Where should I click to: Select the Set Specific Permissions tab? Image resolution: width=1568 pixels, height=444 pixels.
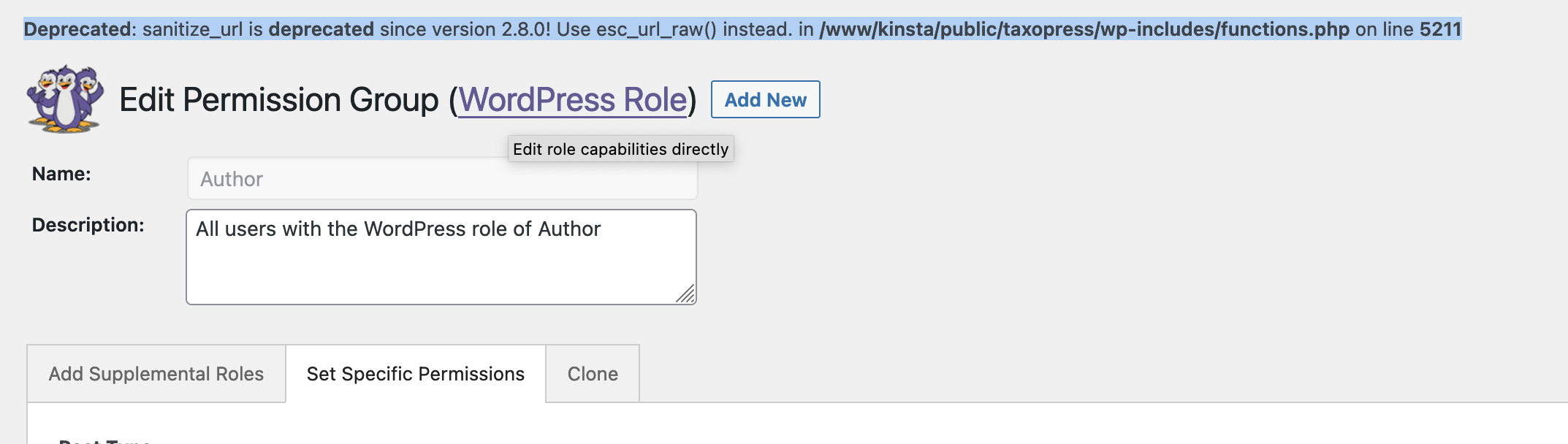click(x=414, y=373)
